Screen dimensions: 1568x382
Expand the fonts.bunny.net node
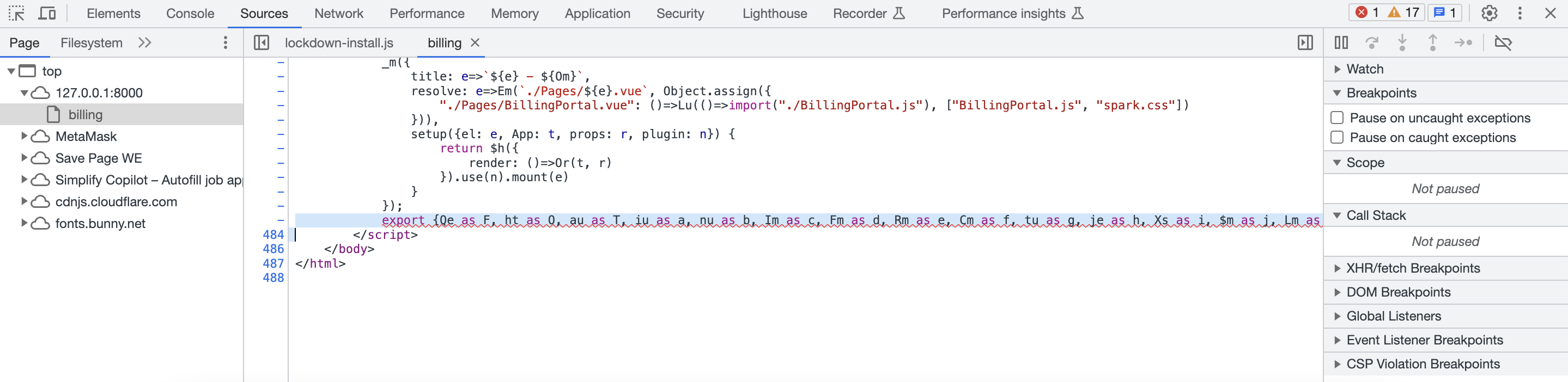click(25, 223)
